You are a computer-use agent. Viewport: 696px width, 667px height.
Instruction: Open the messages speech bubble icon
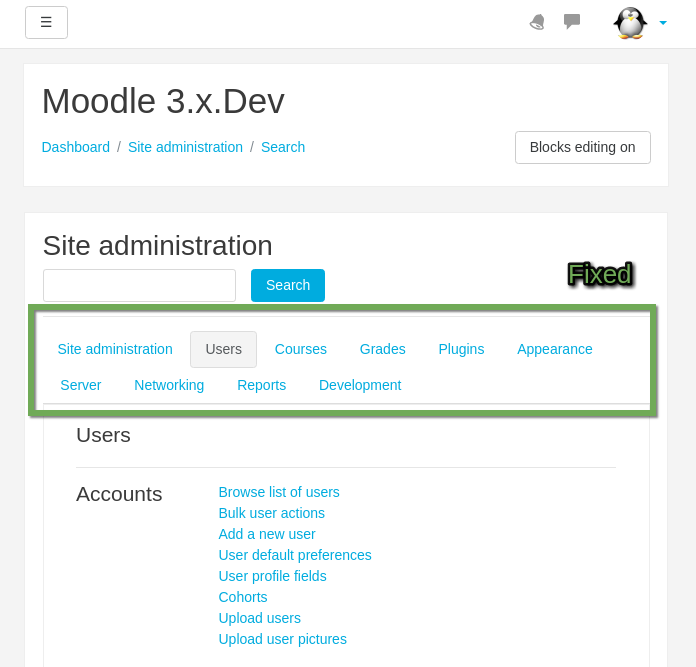[572, 21]
